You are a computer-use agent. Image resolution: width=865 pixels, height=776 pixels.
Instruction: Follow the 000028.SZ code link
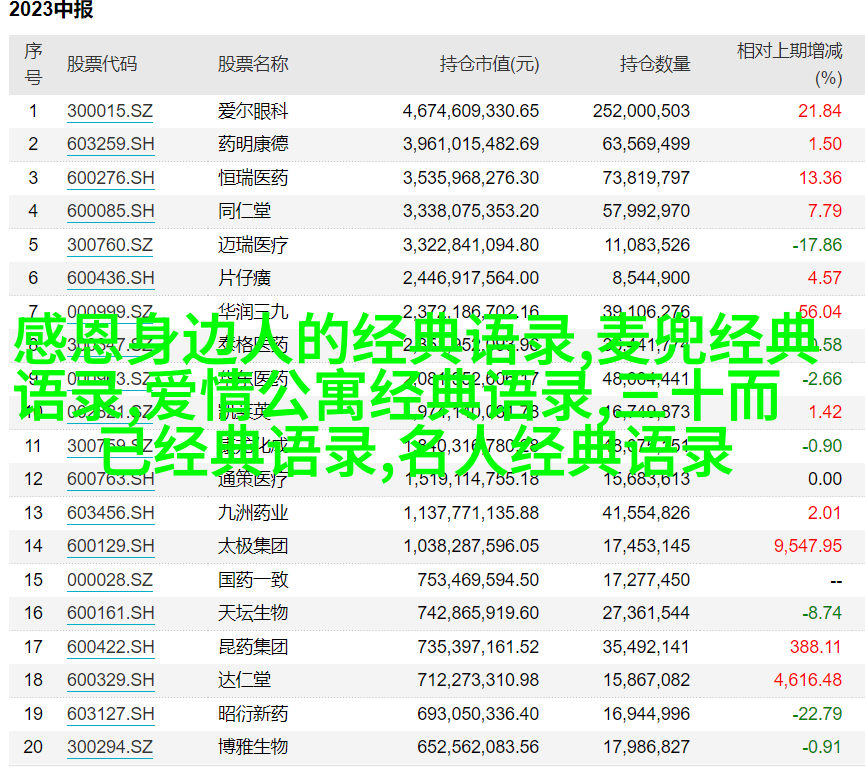click(x=110, y=580)
